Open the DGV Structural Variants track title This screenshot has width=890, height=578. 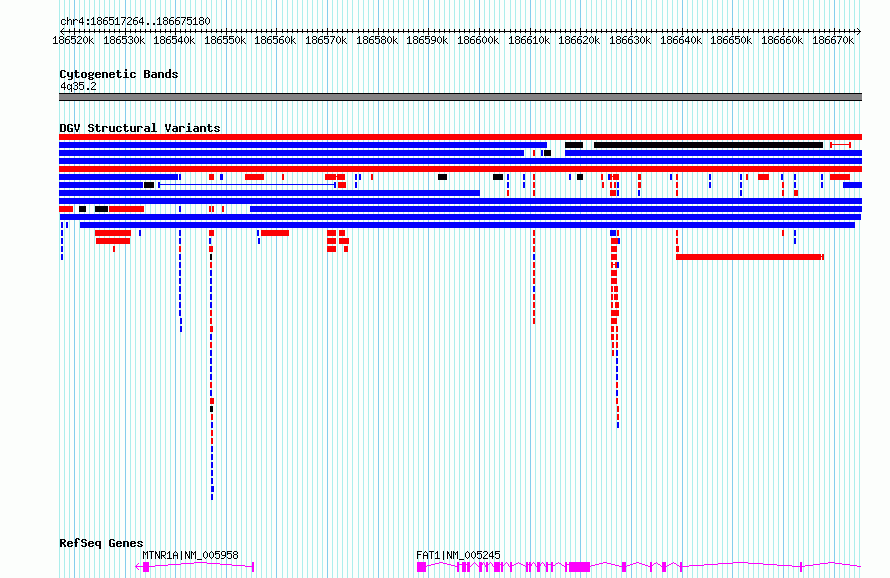140,128
